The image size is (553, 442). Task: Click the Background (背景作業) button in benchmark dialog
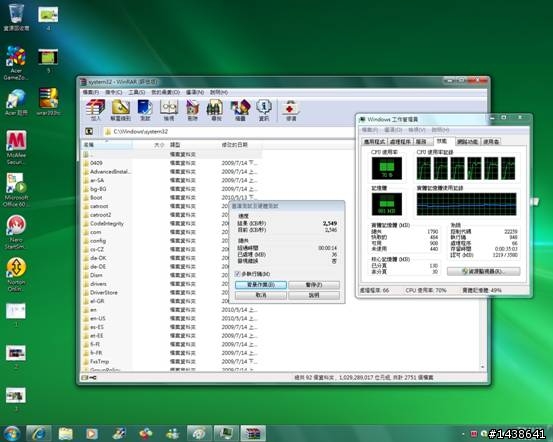[x=261, y=284]
